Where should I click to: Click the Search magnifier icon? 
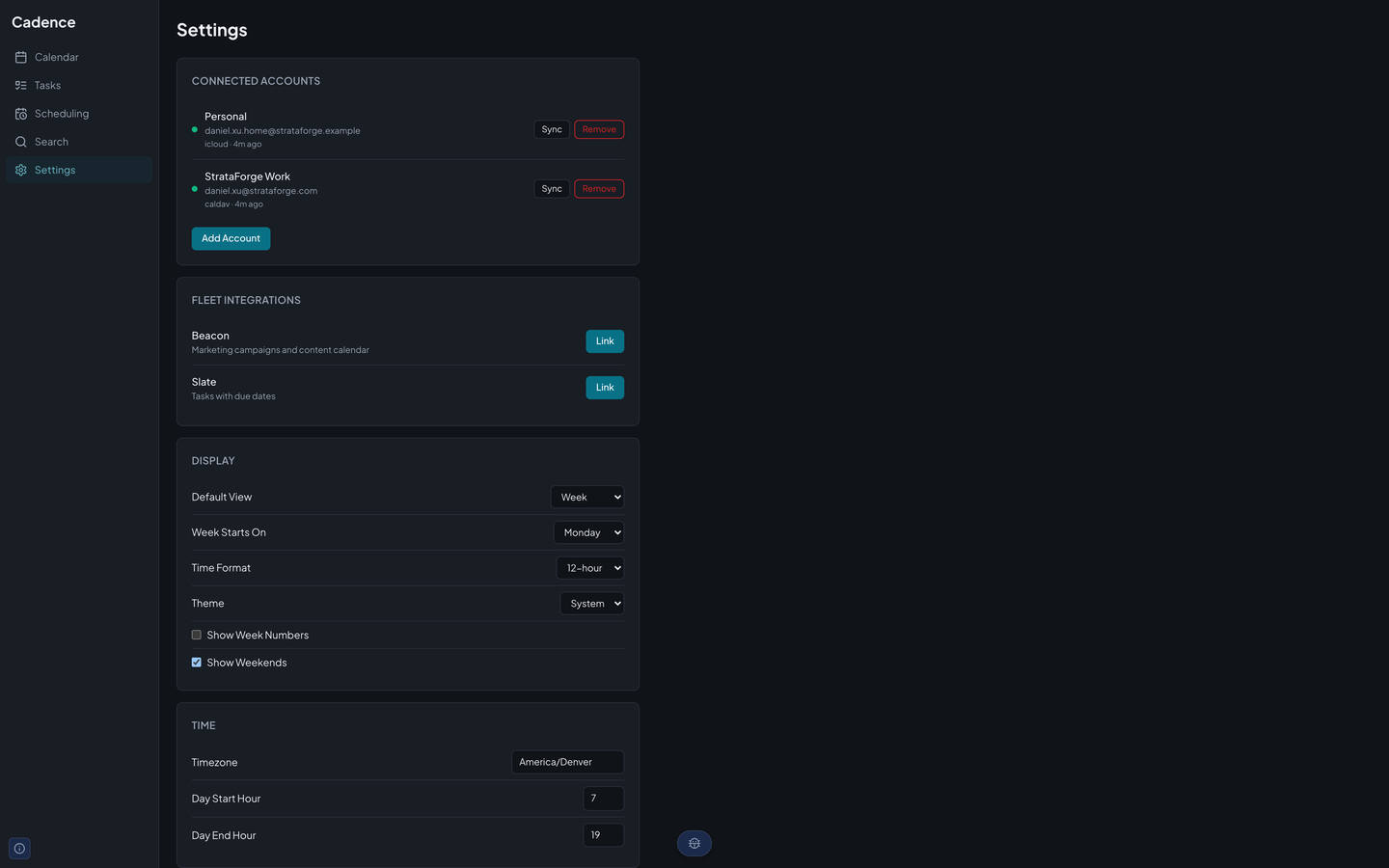(20, 142)
